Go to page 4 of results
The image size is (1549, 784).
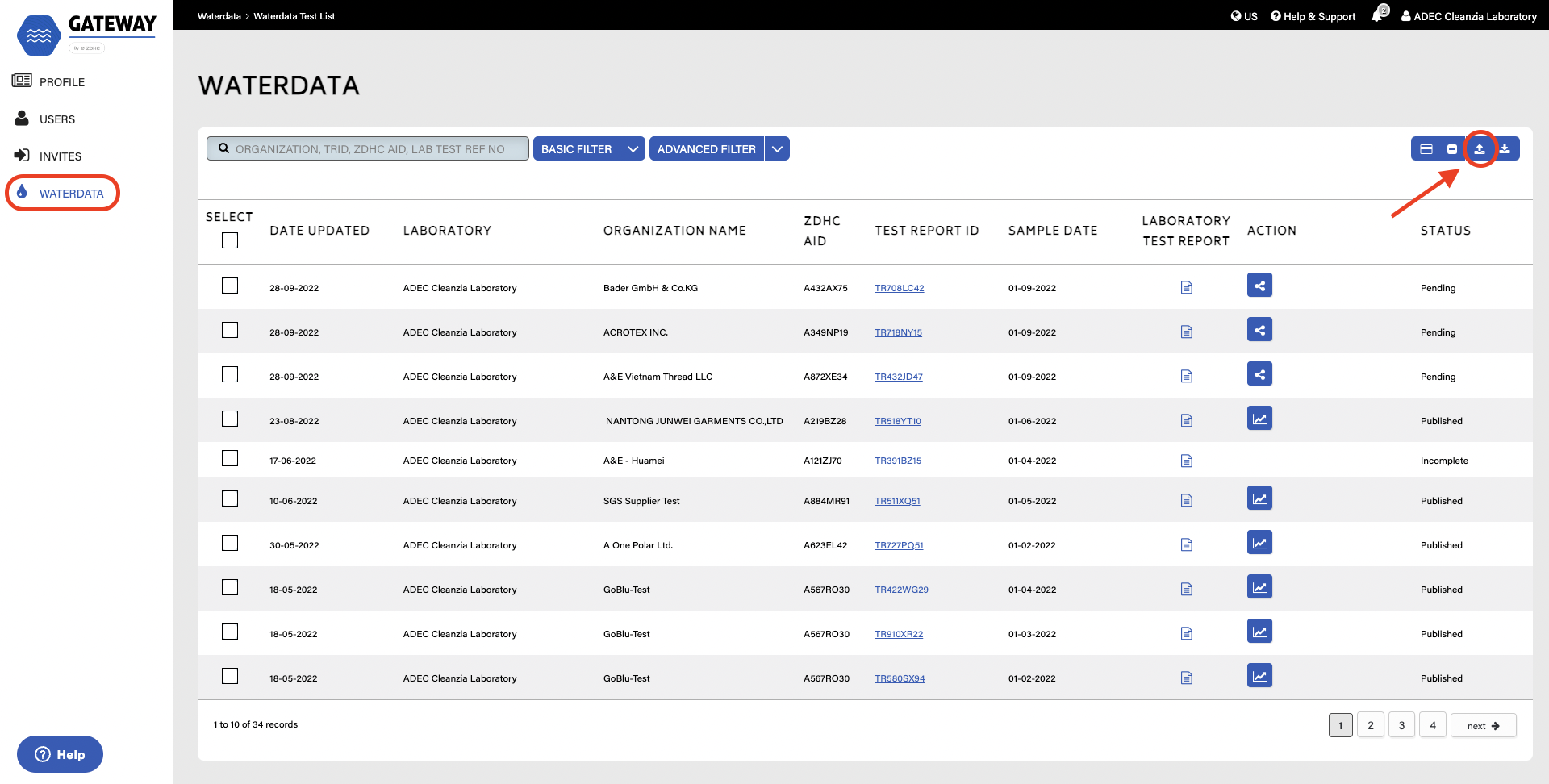point(1433,725)
